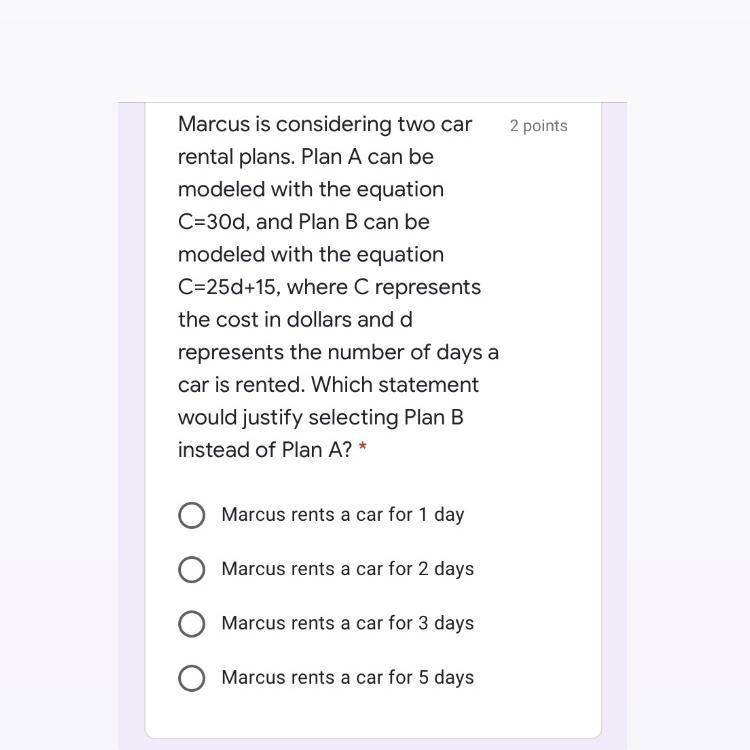
Task: Click the answer text mentioning 5 days
Action: 347,678
